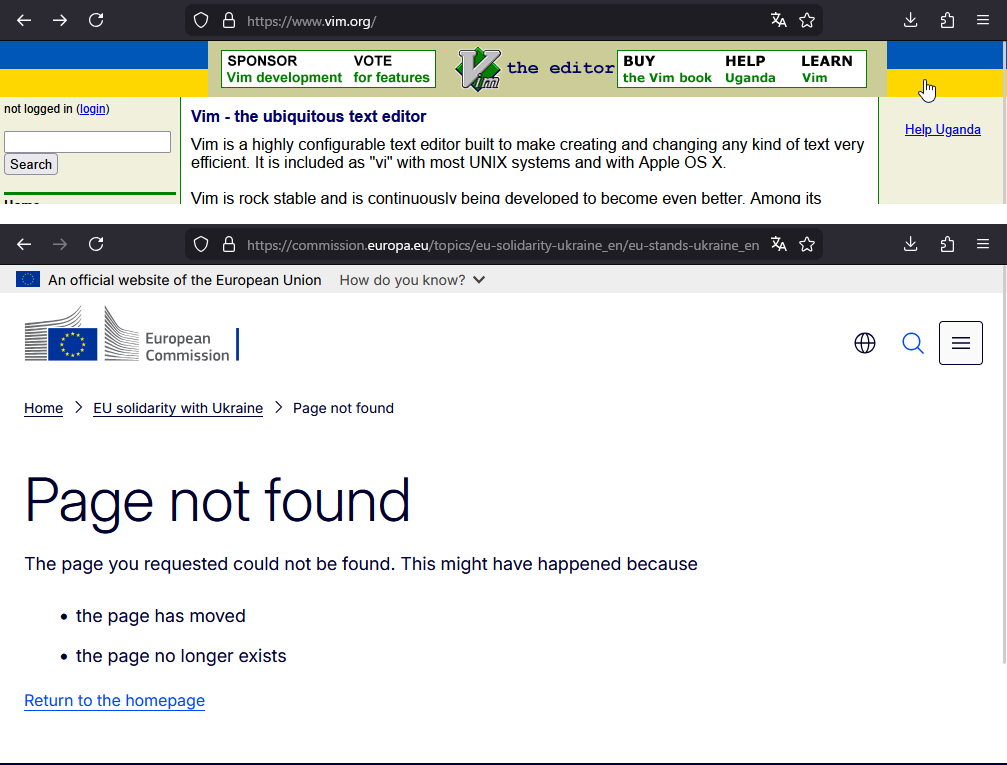
Task: Click padlock icon in vim.org address bar
Action: (x=229, y=21)
